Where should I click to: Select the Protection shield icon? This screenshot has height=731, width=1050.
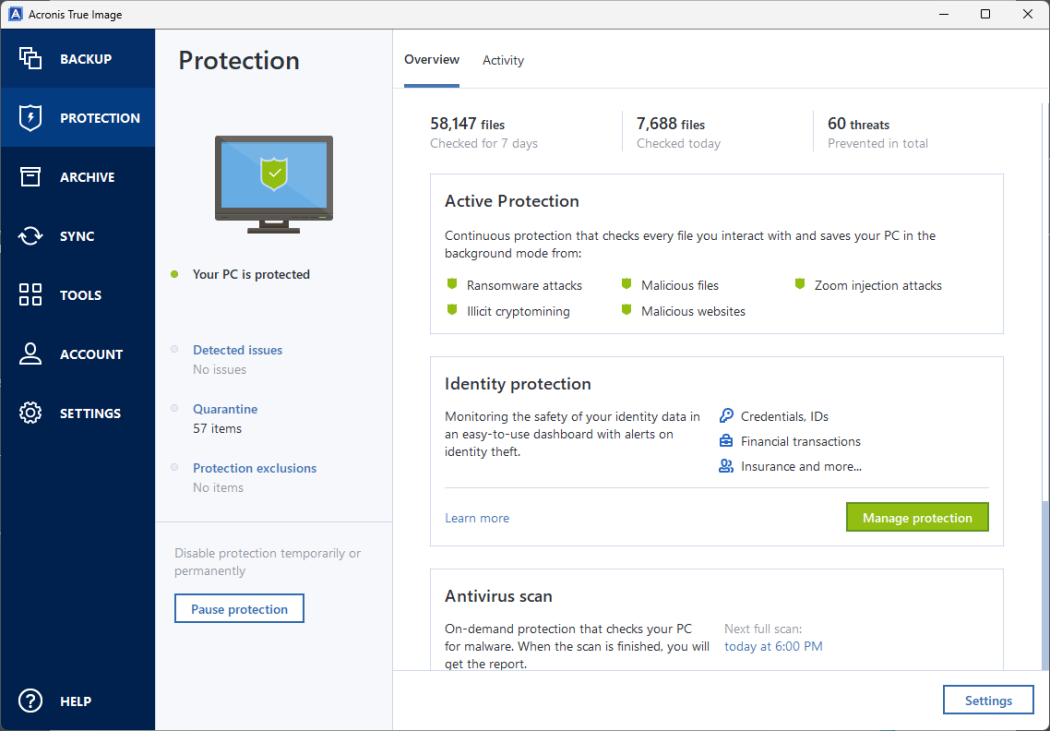[x=30, y=117]
